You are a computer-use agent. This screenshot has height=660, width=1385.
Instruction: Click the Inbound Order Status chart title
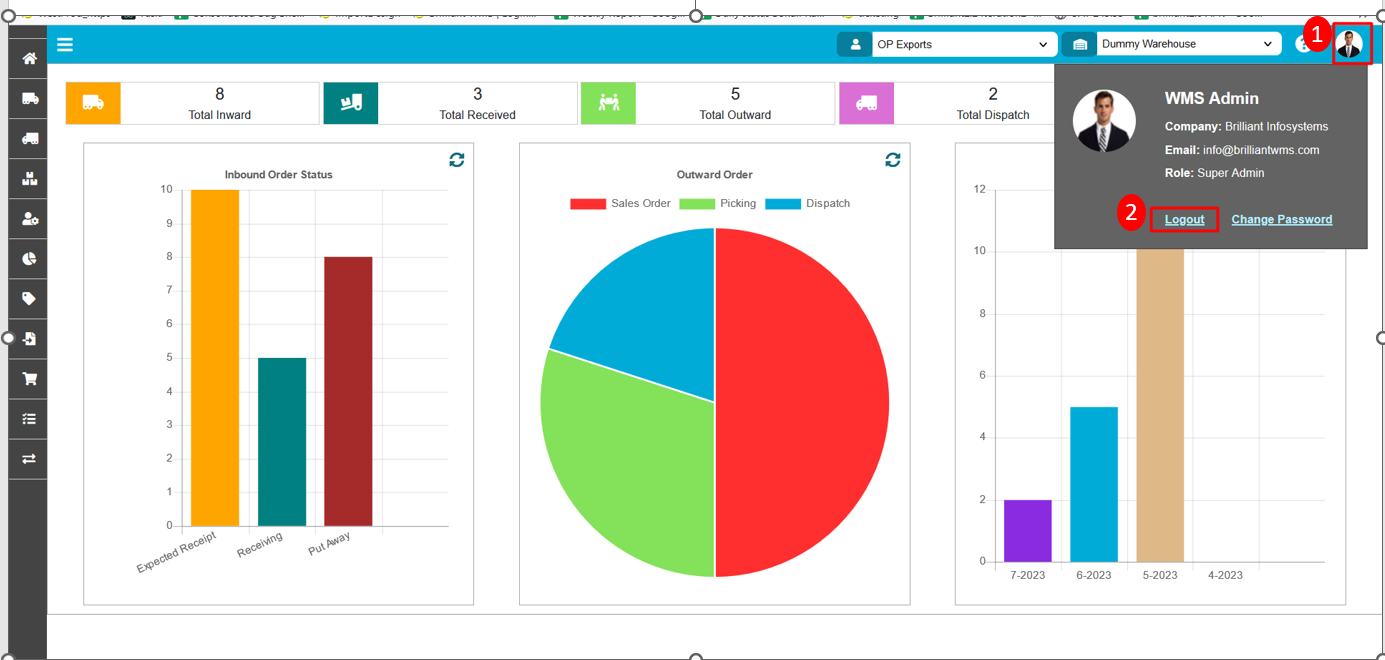(x=278, y=175)
